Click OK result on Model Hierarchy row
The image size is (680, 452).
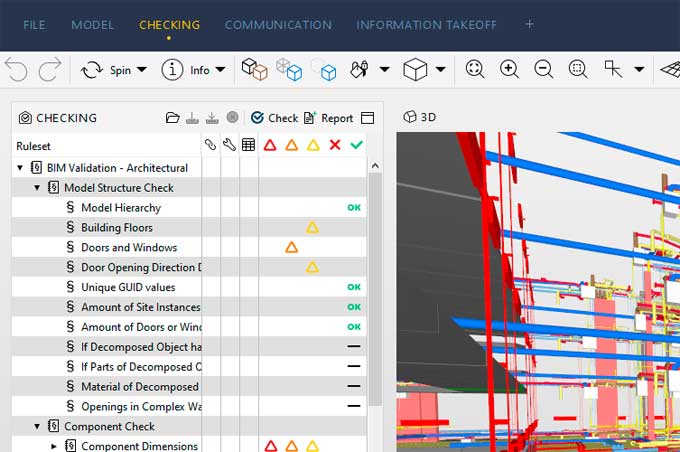354,208
